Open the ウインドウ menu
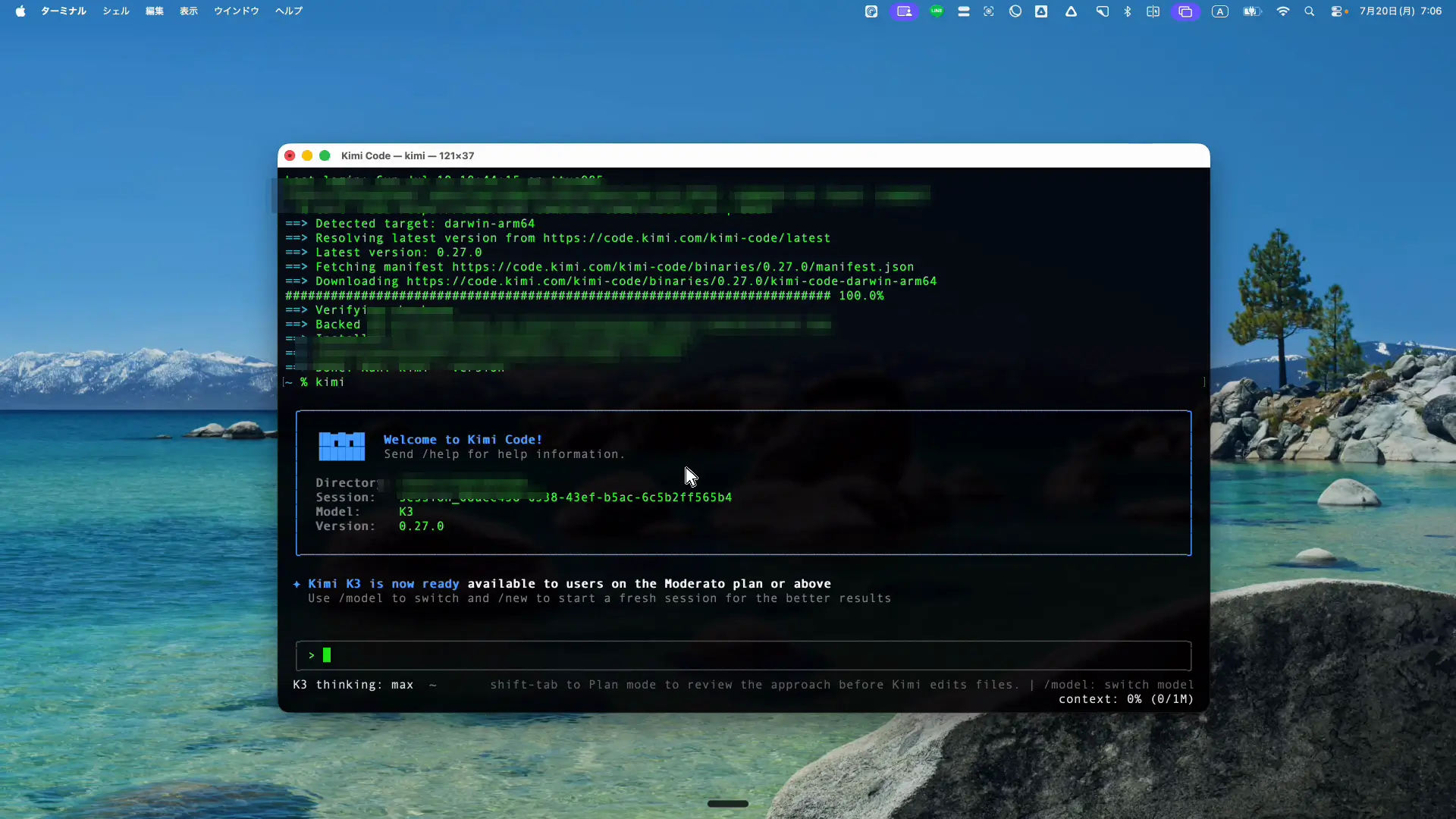 coord(237,11)
